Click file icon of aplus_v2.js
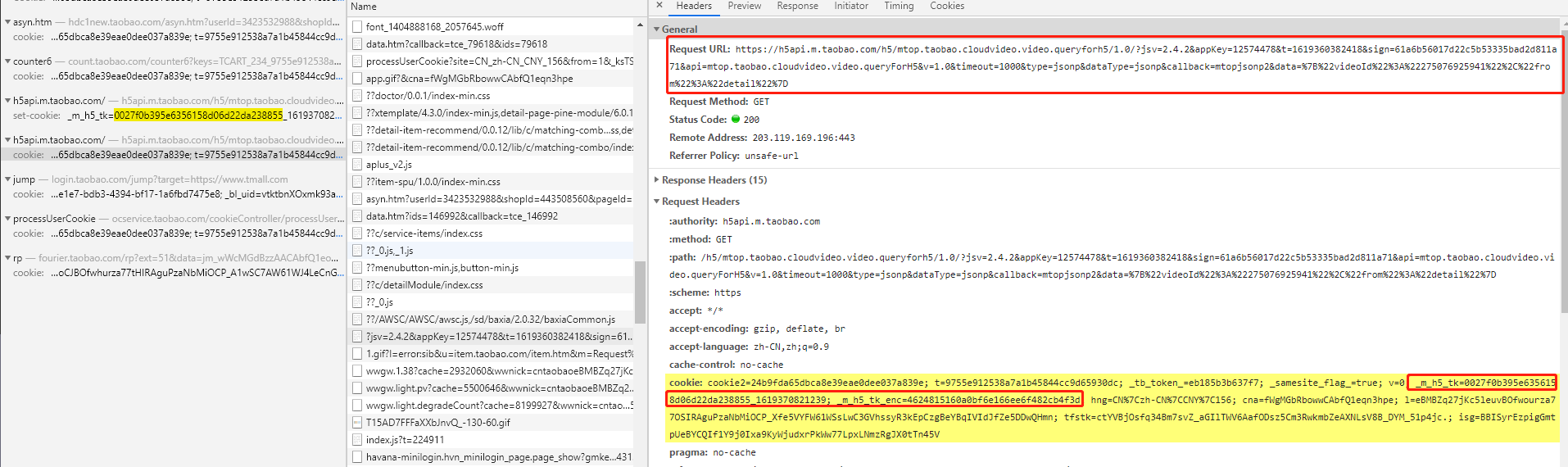Viewport: 1568px width, 467px height. coord(357,165)
